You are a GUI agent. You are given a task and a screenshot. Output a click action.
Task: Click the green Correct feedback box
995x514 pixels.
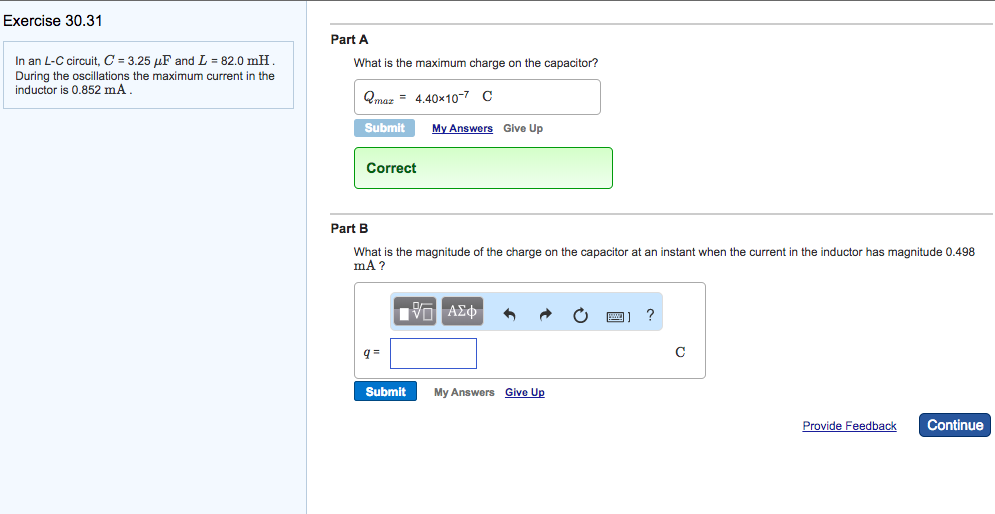tap(483, 168)
